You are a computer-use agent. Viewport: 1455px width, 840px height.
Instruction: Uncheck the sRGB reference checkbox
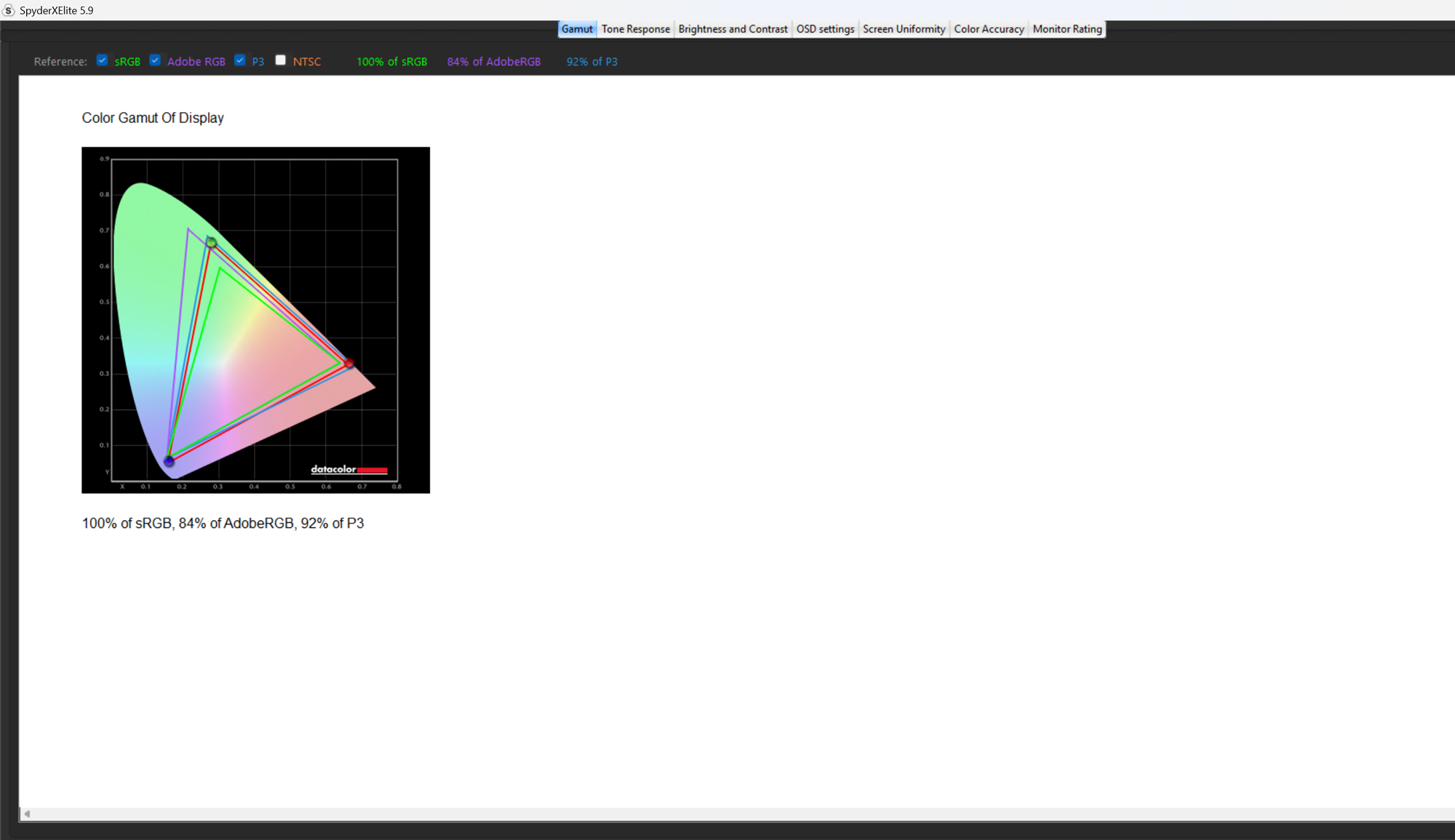point(103,60)
